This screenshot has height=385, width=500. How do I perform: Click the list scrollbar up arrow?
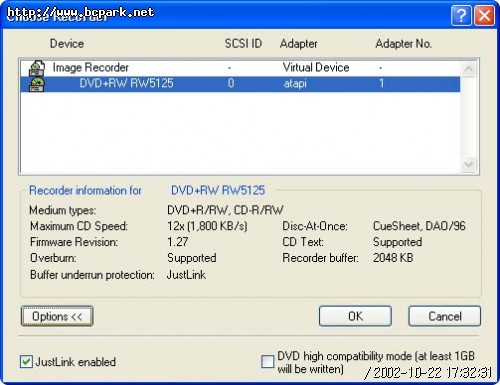[x=468, y=69]
